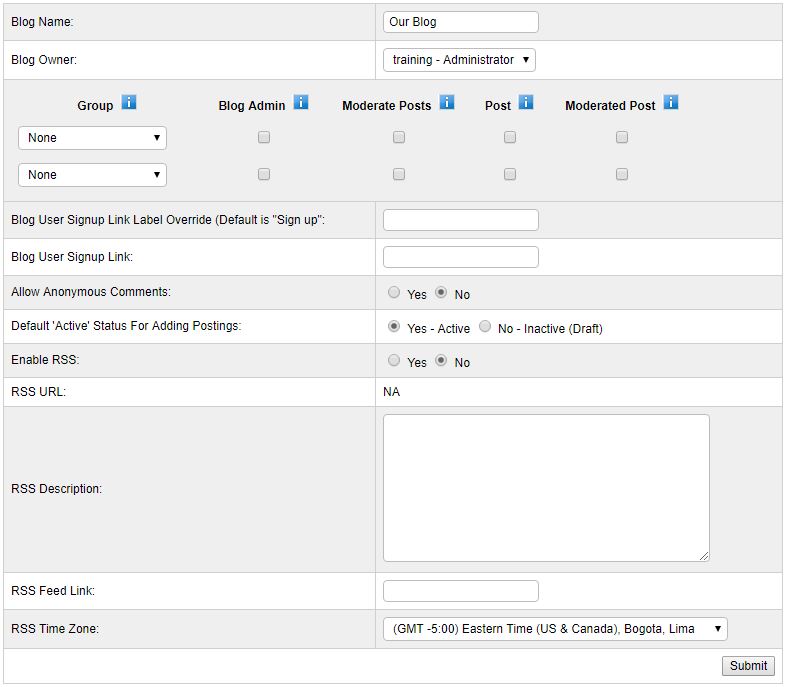This screenshot has width=788, height=687.
Task: Show the Moderated Post info icon
Action: [x=671, y=102]
